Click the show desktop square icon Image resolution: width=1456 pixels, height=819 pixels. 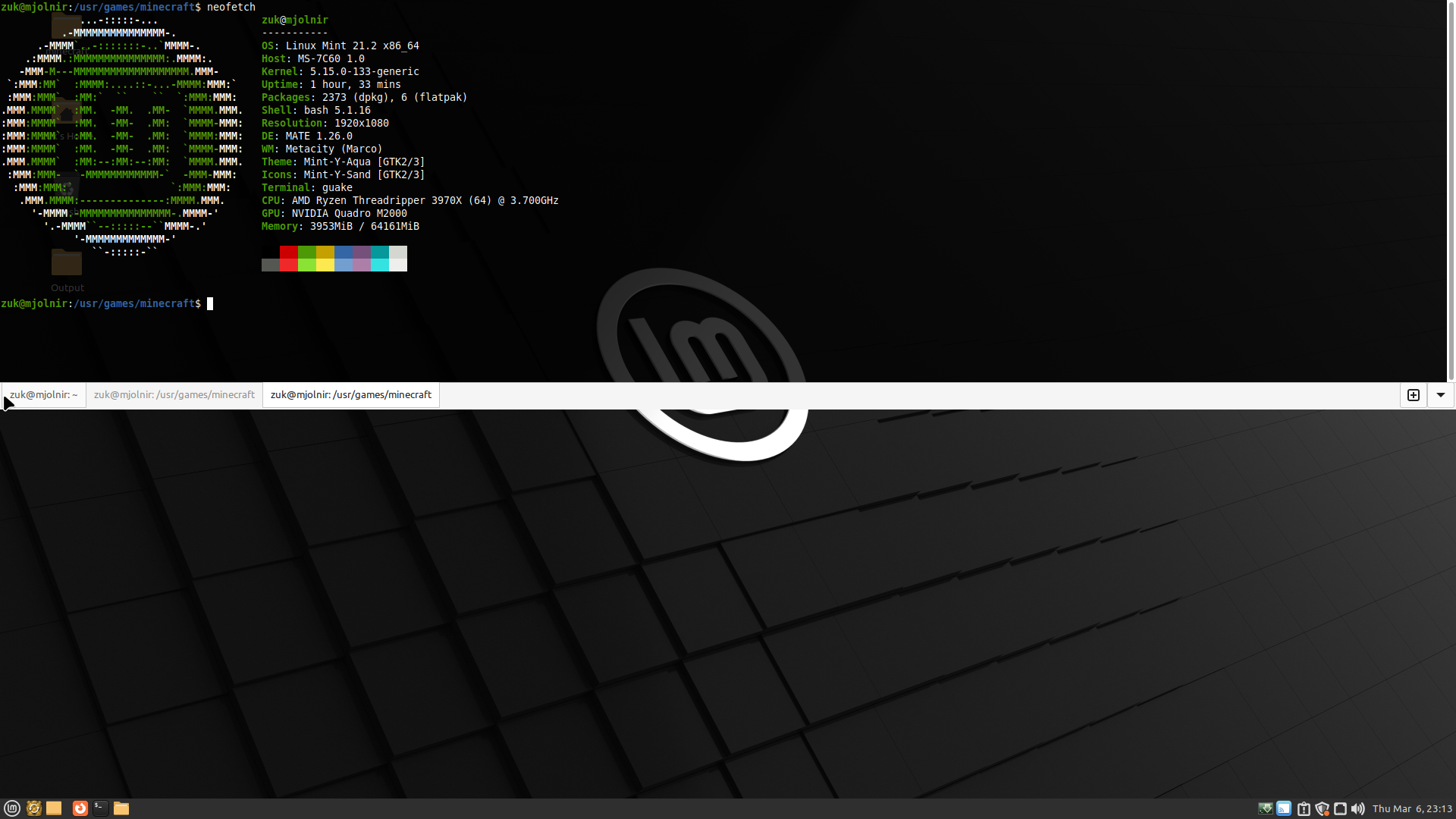[x=54, y=808]
